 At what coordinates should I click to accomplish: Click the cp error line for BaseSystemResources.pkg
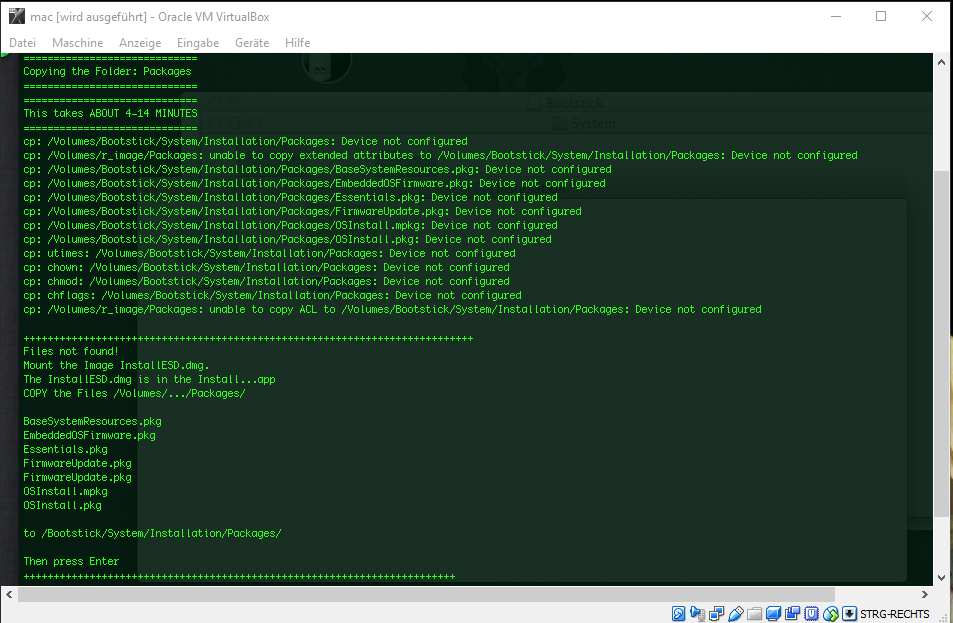point(317,169)
